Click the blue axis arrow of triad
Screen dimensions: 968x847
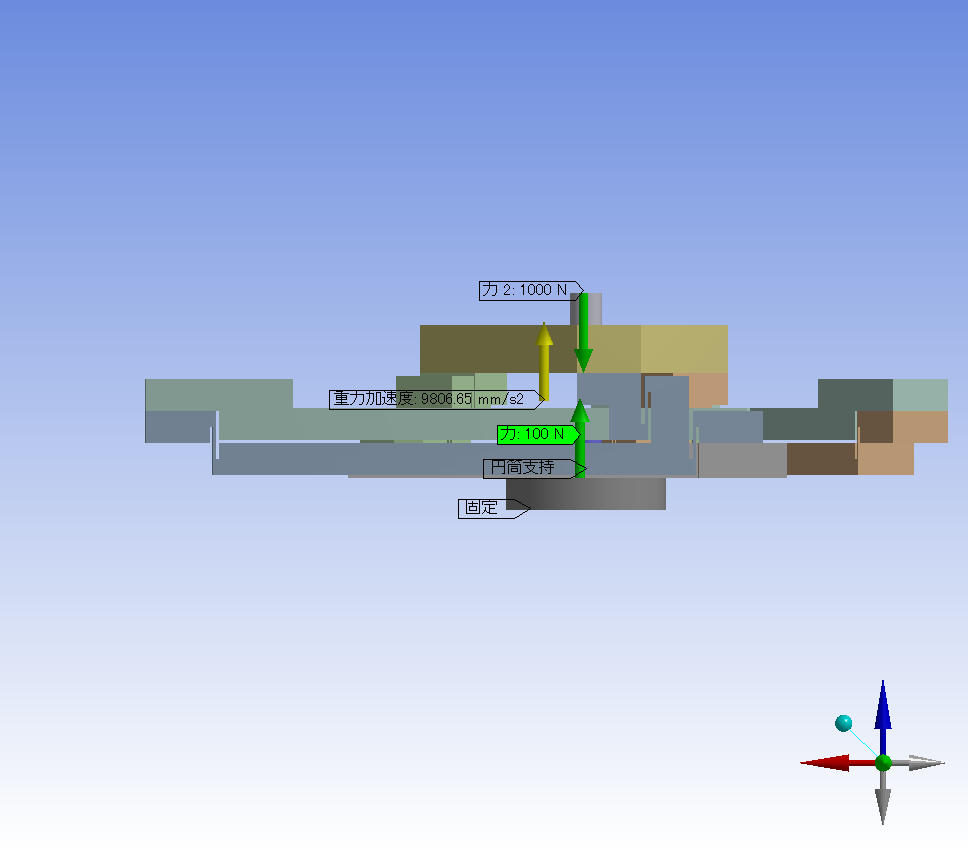pyautogui.click(x=883, y=717)
